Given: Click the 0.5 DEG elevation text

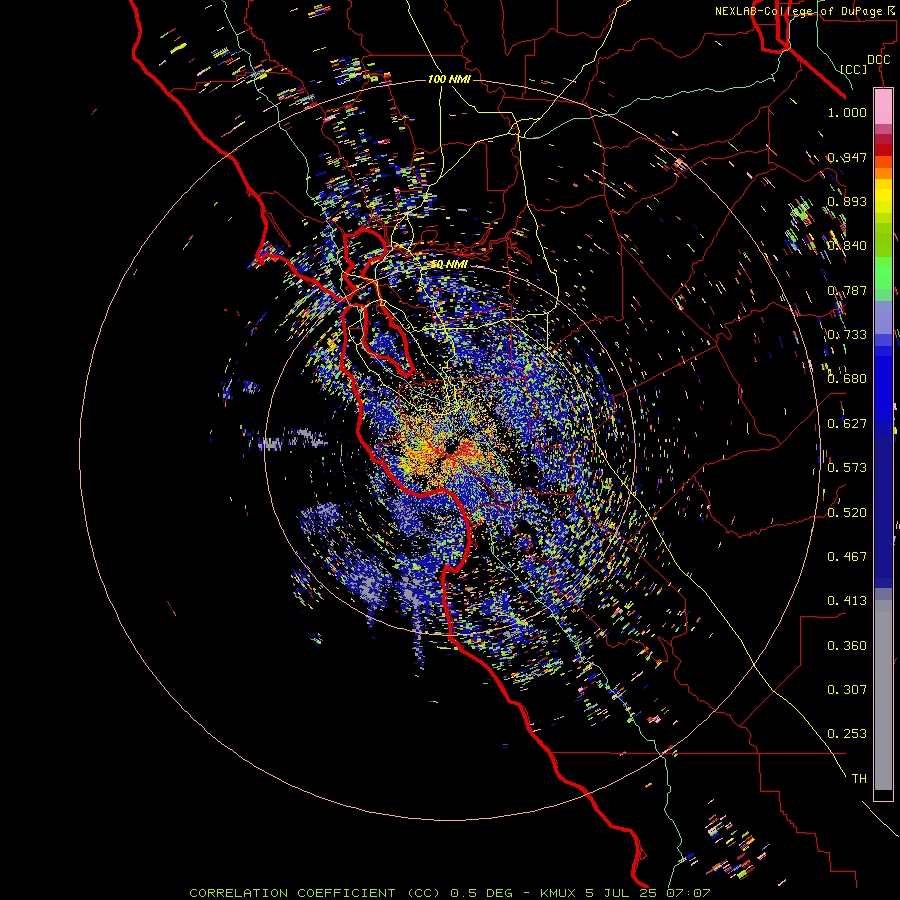Looking at the screenshot, I should point(481,893).
